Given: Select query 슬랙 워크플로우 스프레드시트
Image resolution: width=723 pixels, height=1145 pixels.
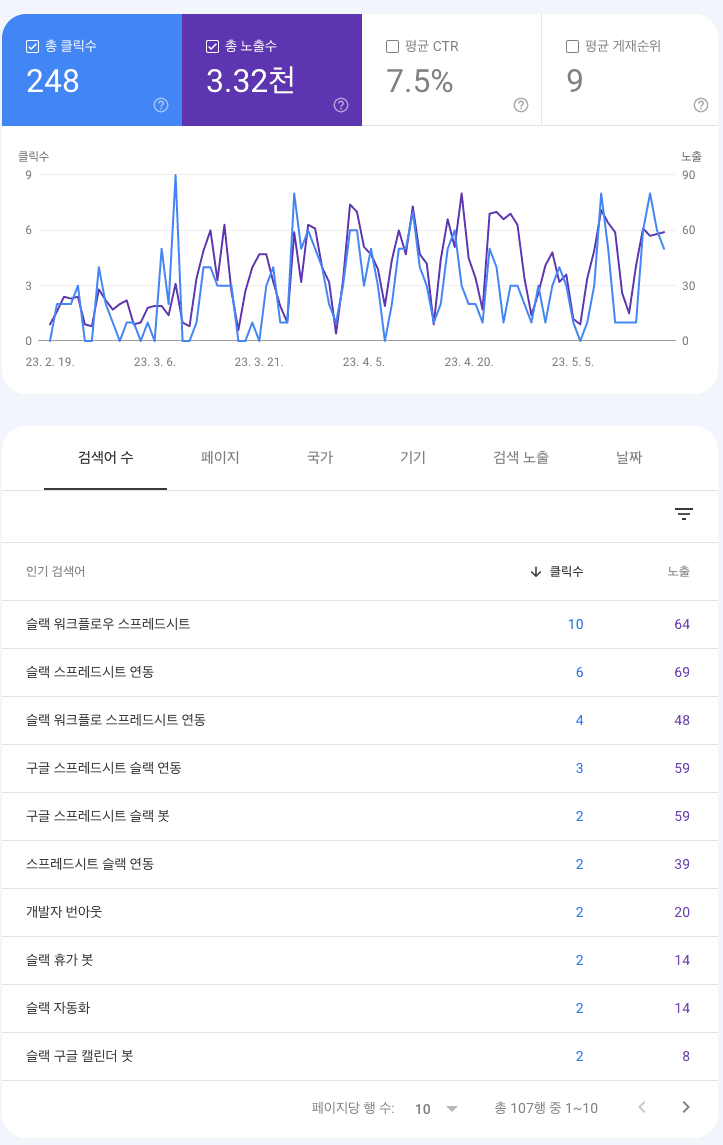Looking at the screenshot, I should (x=108, y=624).
